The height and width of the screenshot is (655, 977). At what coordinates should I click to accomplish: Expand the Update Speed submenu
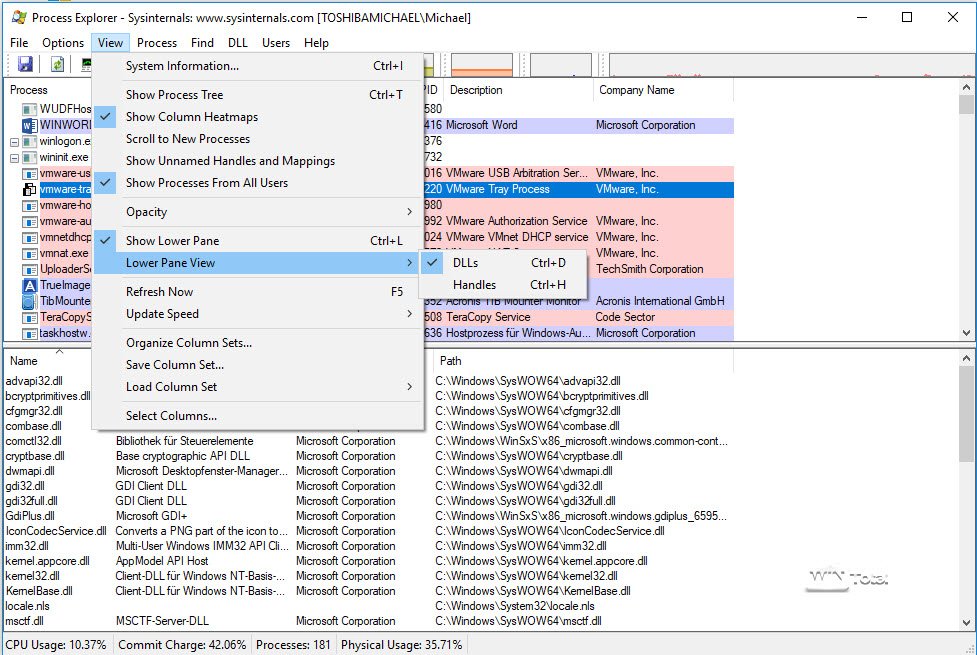tap(258, 313)
